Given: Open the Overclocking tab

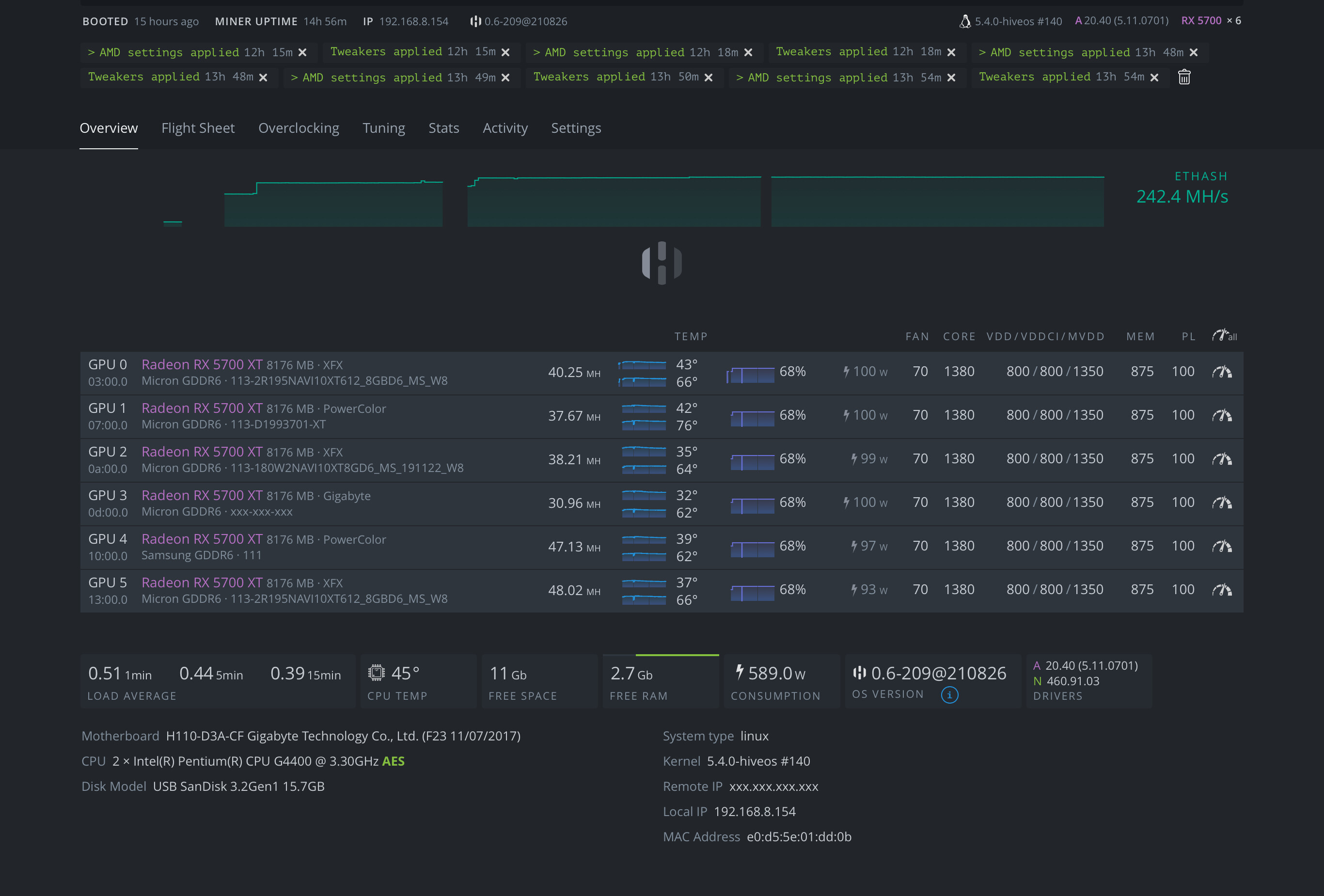Looking at the screenshot, I should click(x=299, y=128).
